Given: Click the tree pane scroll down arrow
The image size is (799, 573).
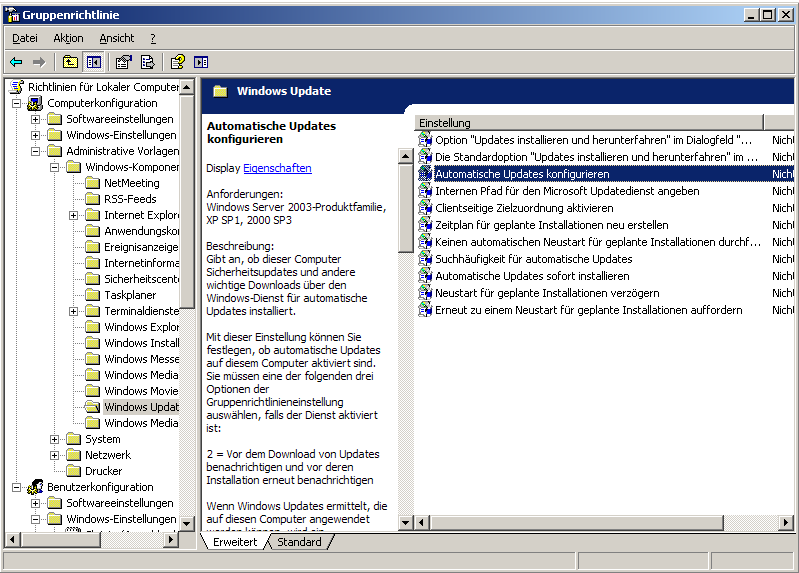Looking at the screenshot, I should pos(187,524).
